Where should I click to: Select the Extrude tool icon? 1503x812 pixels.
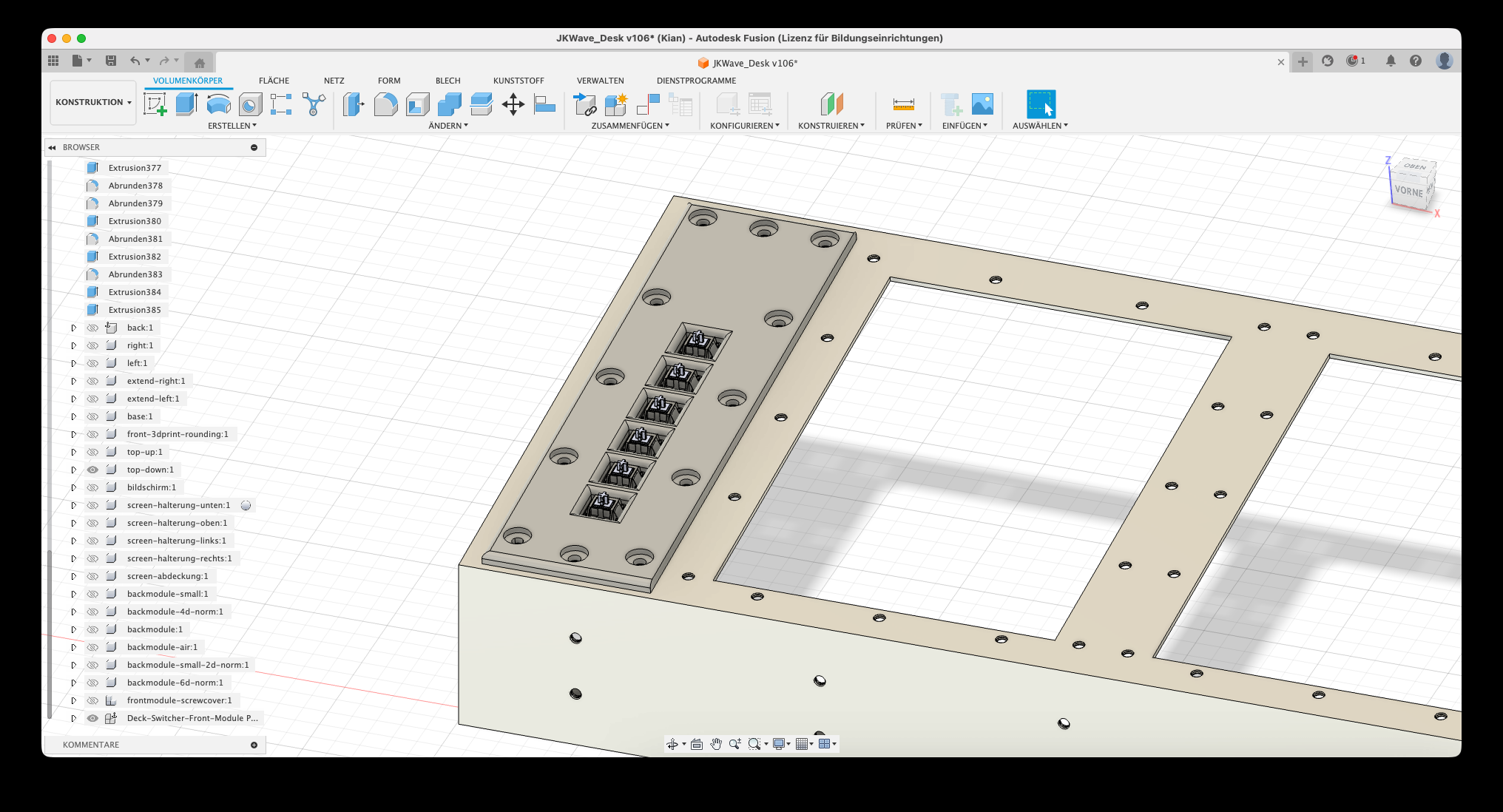pos(186,104)
